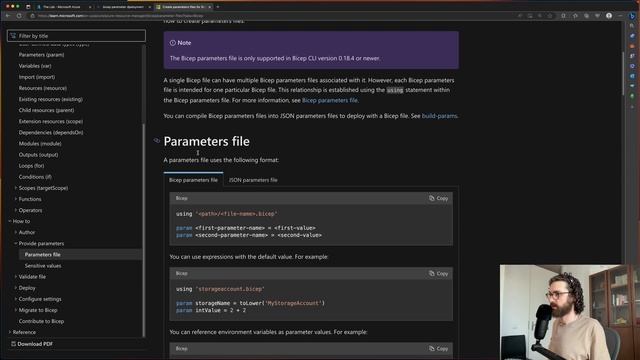640x360 pixels.
Task: Open Child resources (parent) article
Action: 46,110
